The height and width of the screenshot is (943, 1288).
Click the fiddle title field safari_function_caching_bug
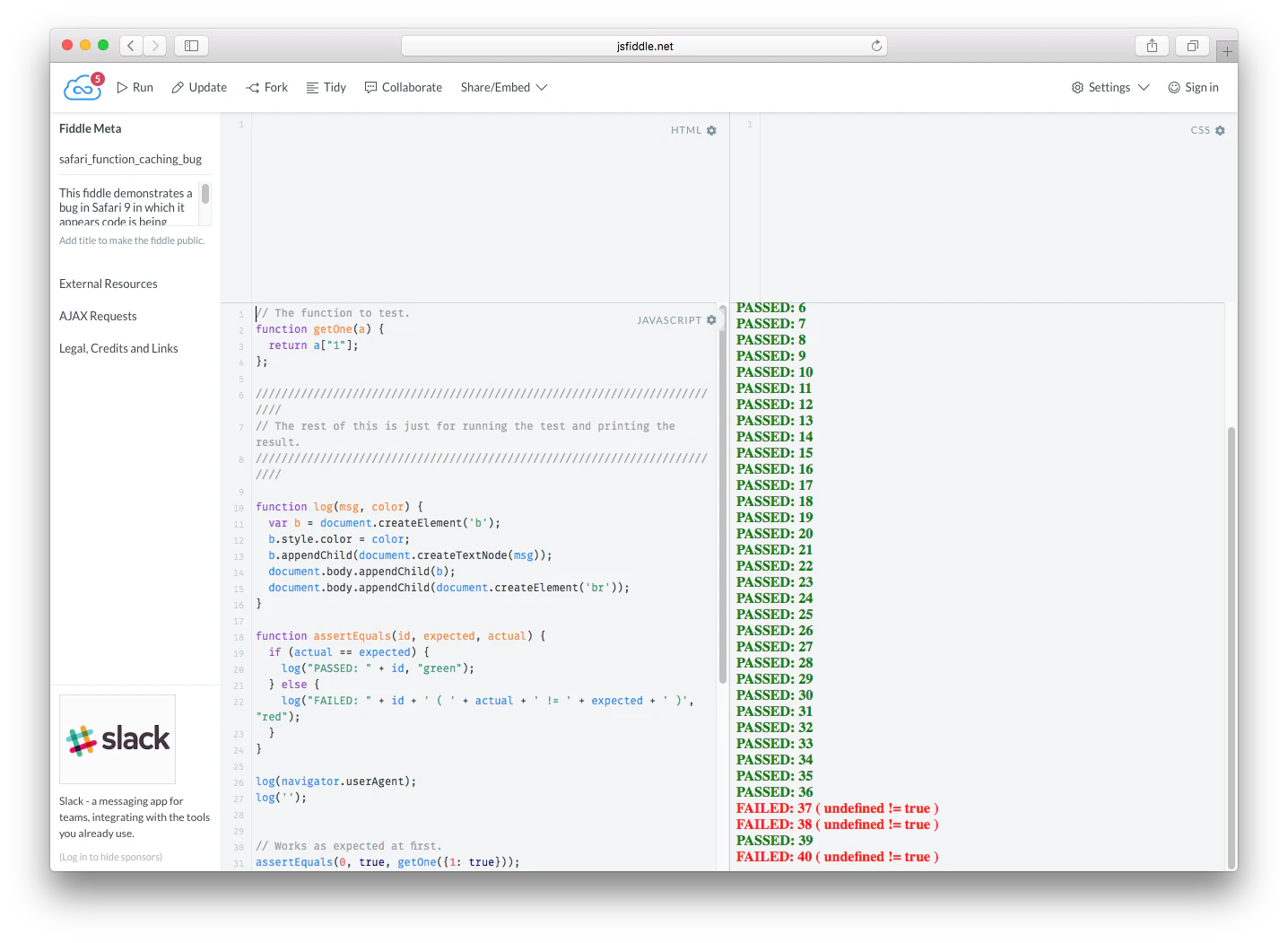click(135, 159)
